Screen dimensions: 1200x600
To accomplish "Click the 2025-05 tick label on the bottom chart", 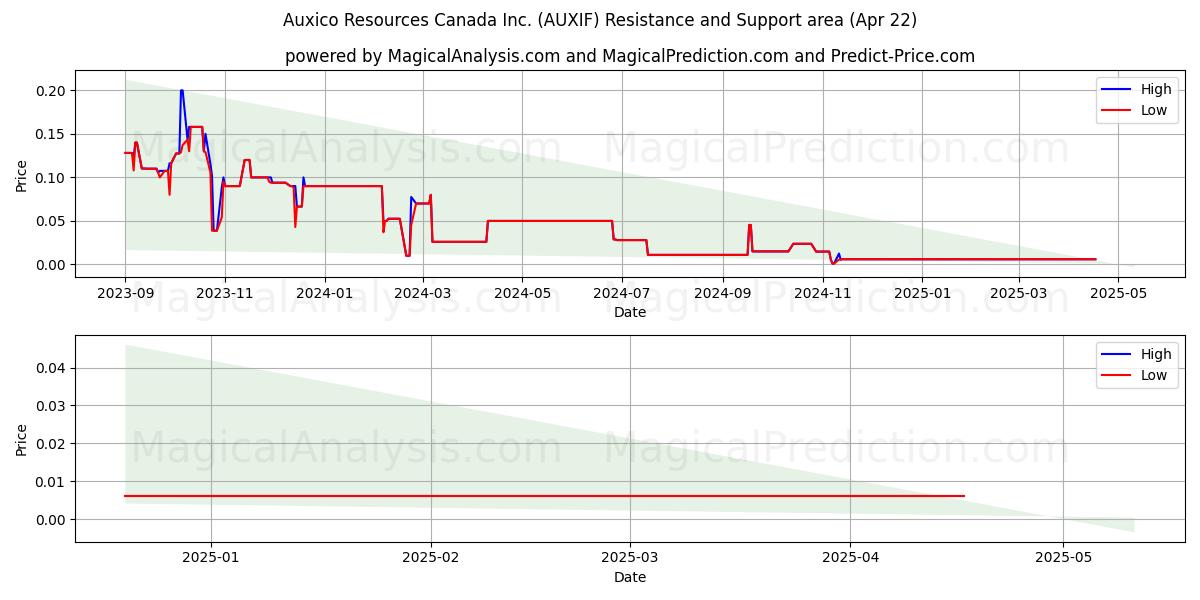I will (1064, 558).
